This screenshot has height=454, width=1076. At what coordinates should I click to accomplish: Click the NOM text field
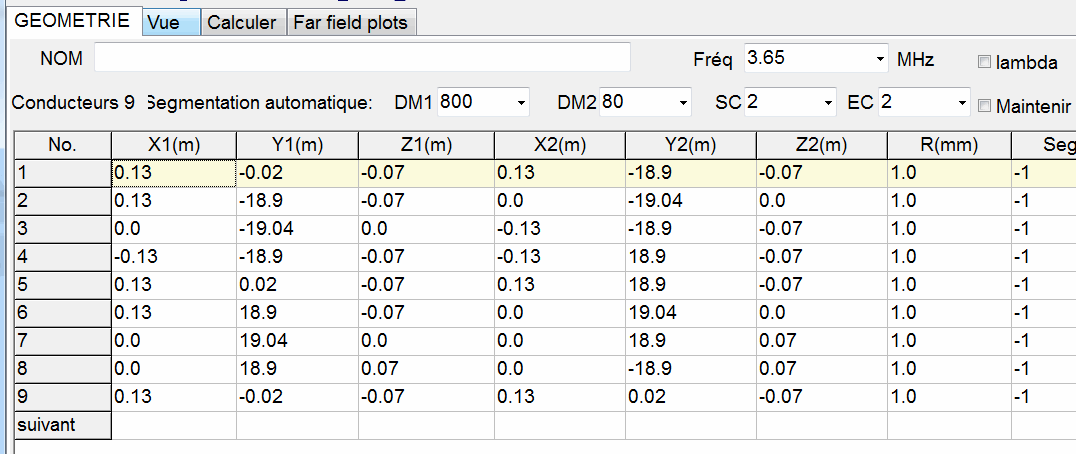(x=362, y=57)
